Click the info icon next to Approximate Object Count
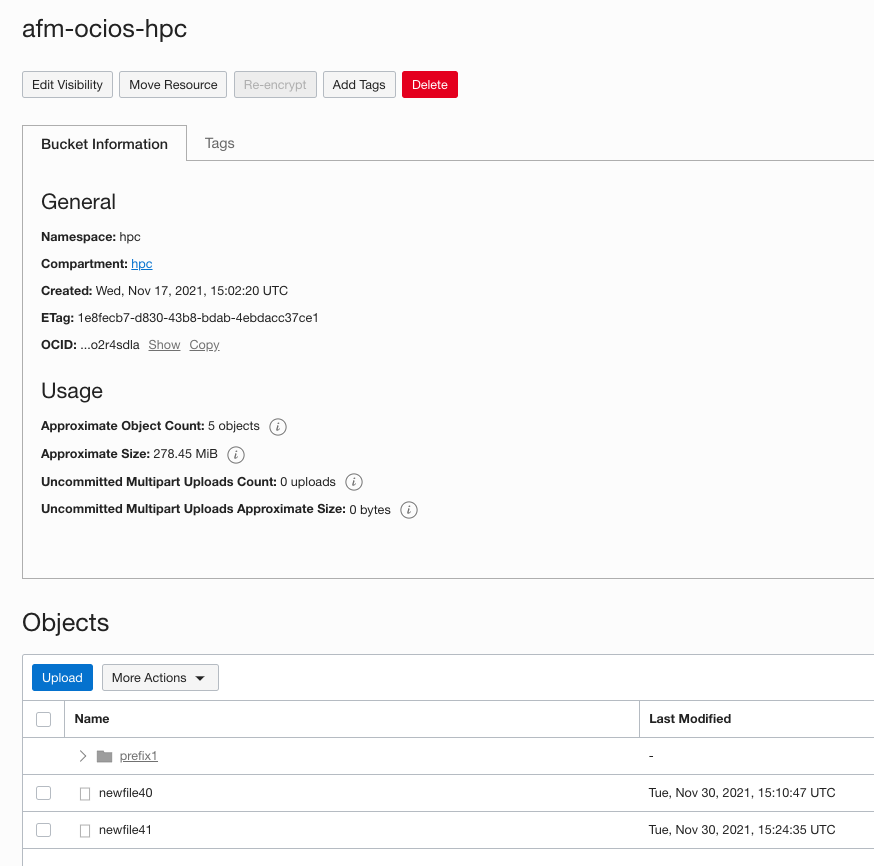Screen dimensions: 874x866 coord(277,426)
